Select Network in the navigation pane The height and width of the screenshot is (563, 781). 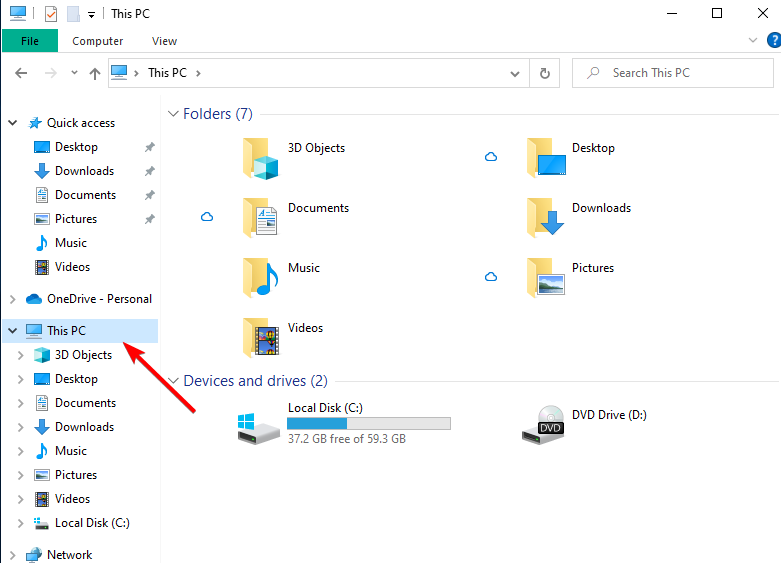69,555
